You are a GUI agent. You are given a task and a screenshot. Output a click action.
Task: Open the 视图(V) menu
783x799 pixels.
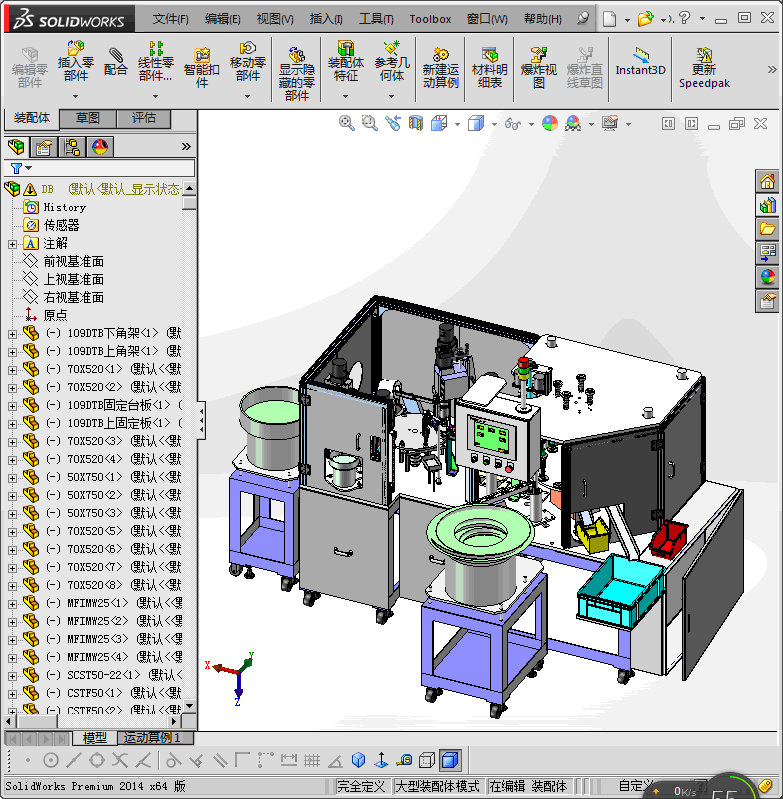tap(275, 19)
